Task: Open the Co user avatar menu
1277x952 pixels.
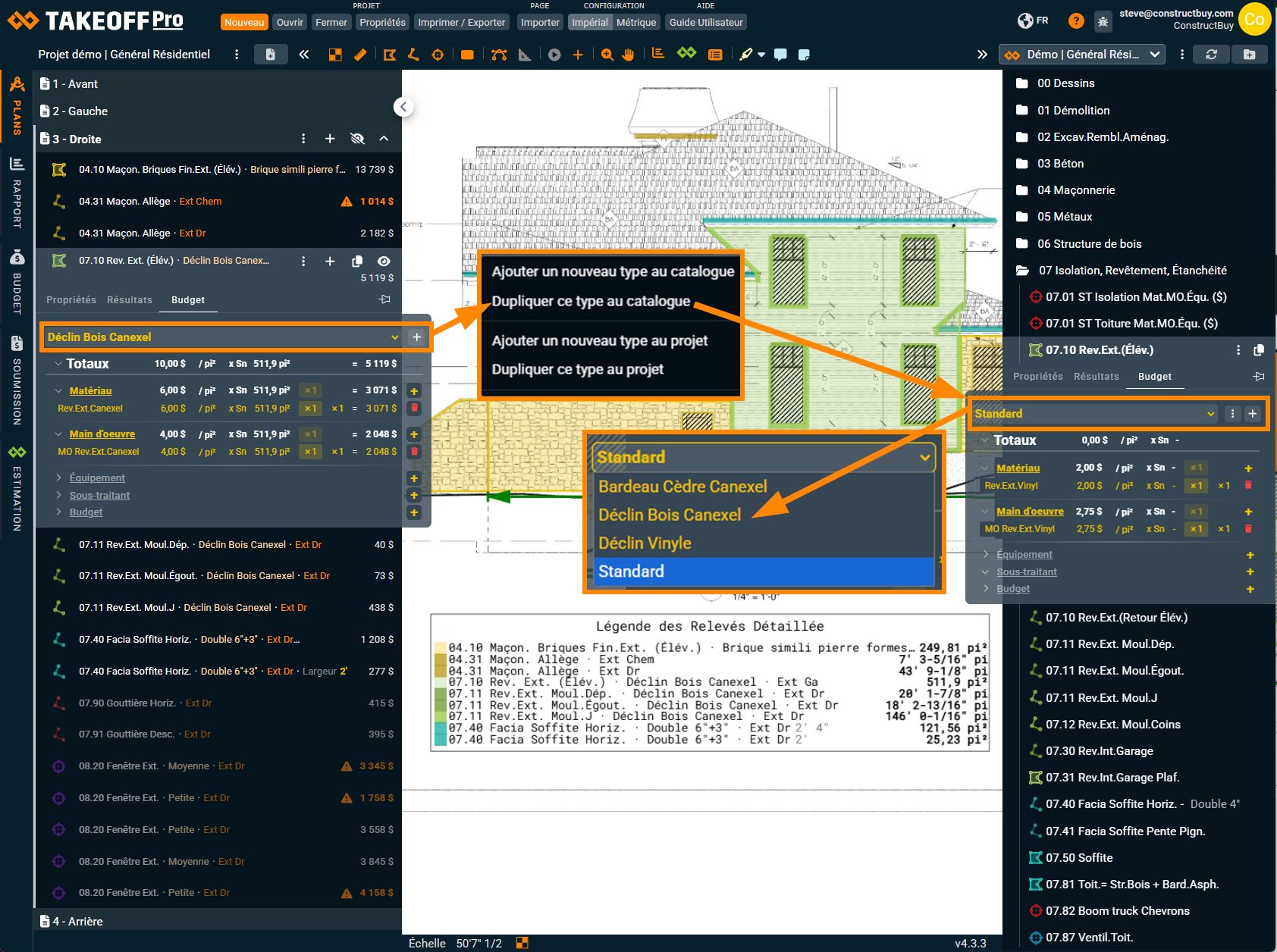Action: (x=1254, y=20)
